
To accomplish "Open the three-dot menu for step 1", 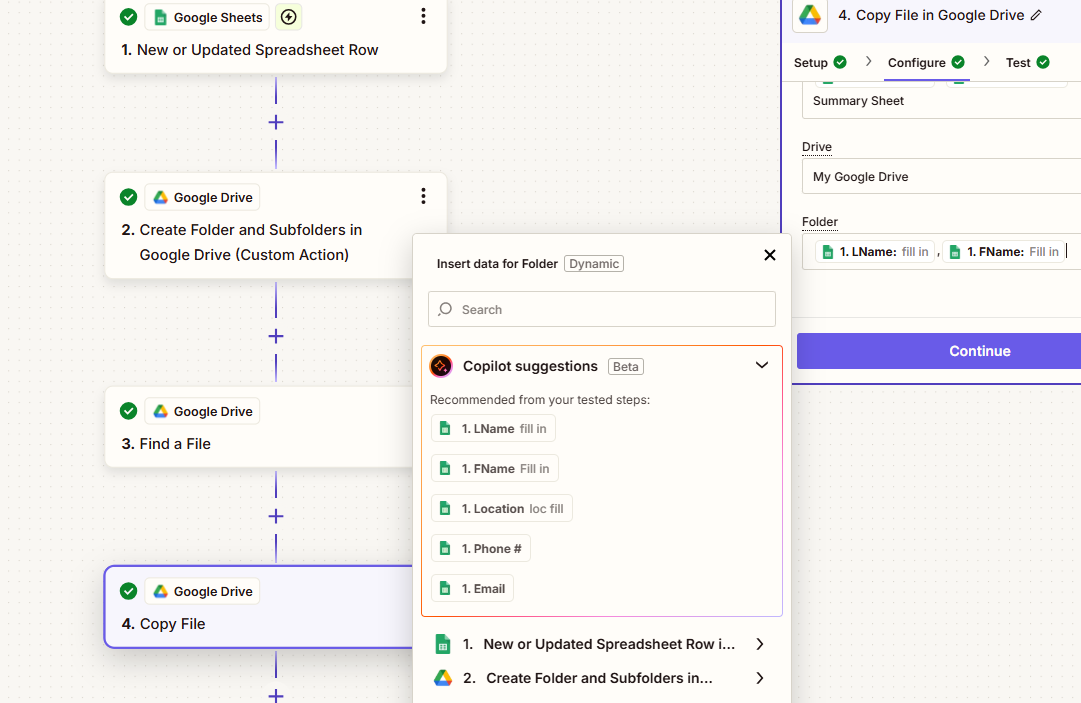I will [423, 17].
